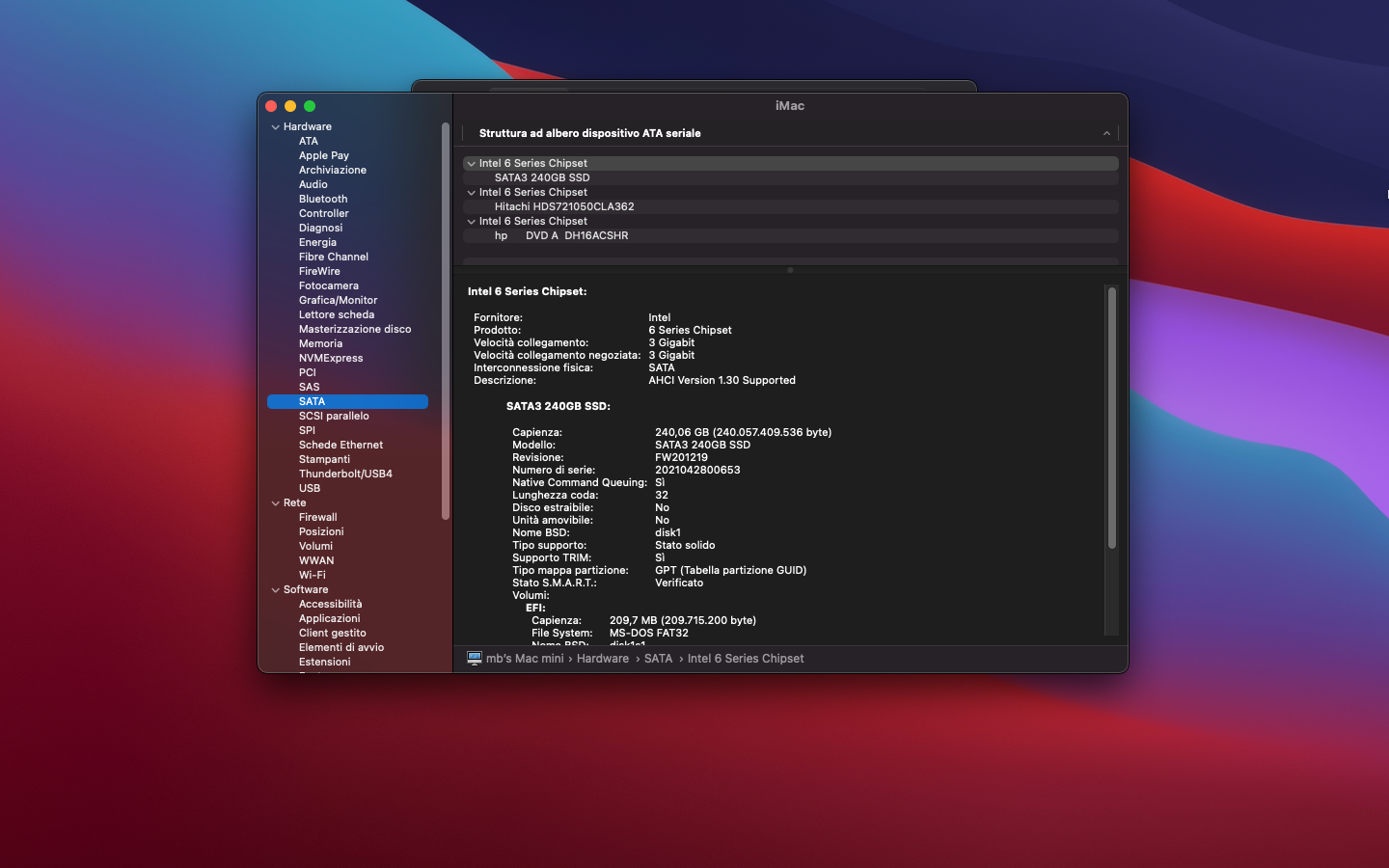Open Diagnosi in the sidebar
The width and height of the screenshot is (1389, 868).
pyautogui.click(x=320, y=228)
